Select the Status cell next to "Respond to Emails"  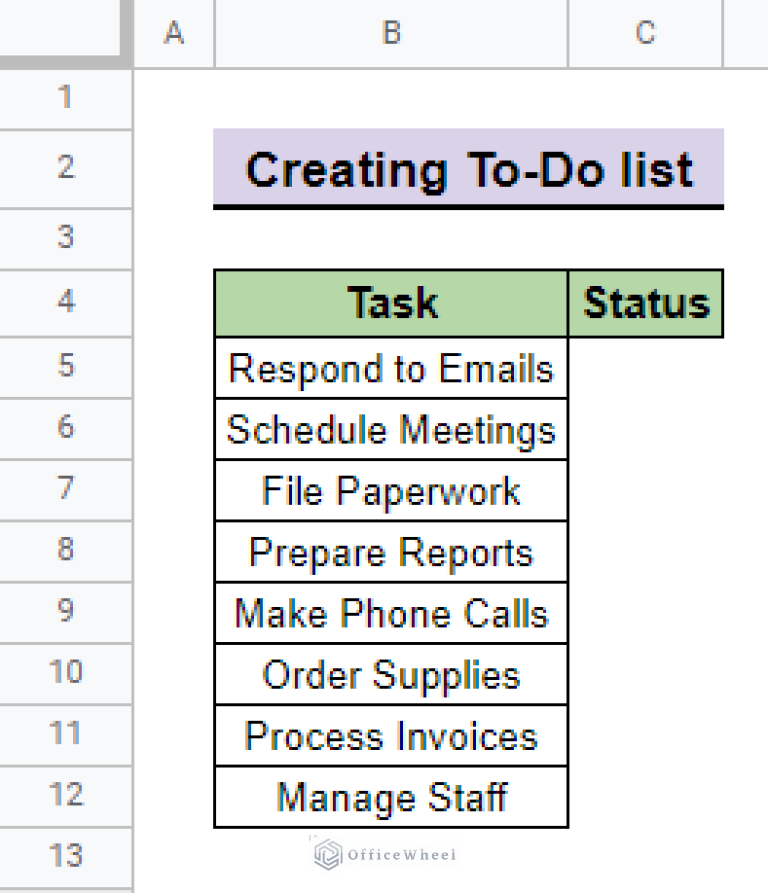pos(645,368)
